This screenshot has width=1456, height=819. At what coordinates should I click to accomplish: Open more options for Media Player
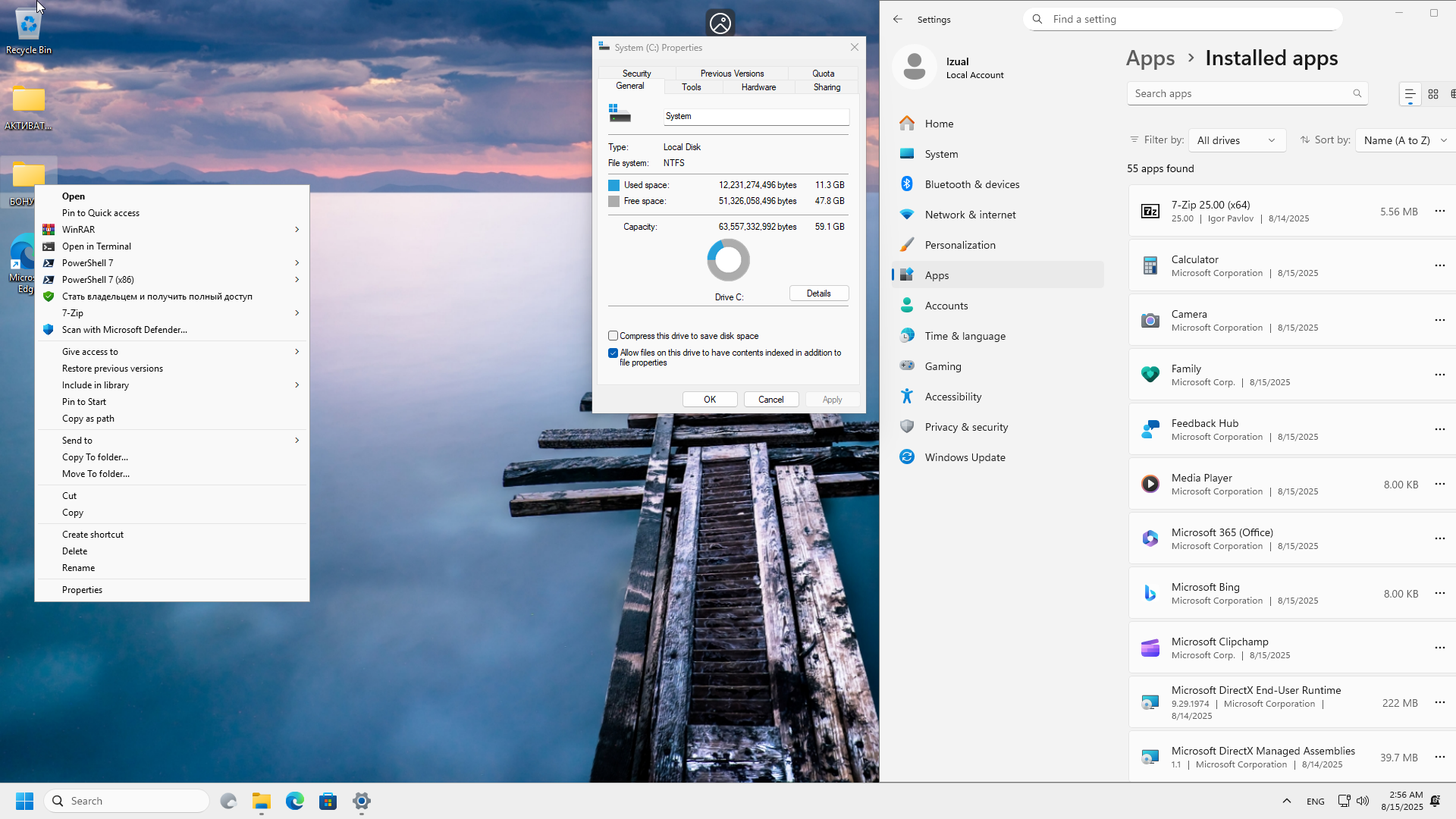[x=1440, y=485]
